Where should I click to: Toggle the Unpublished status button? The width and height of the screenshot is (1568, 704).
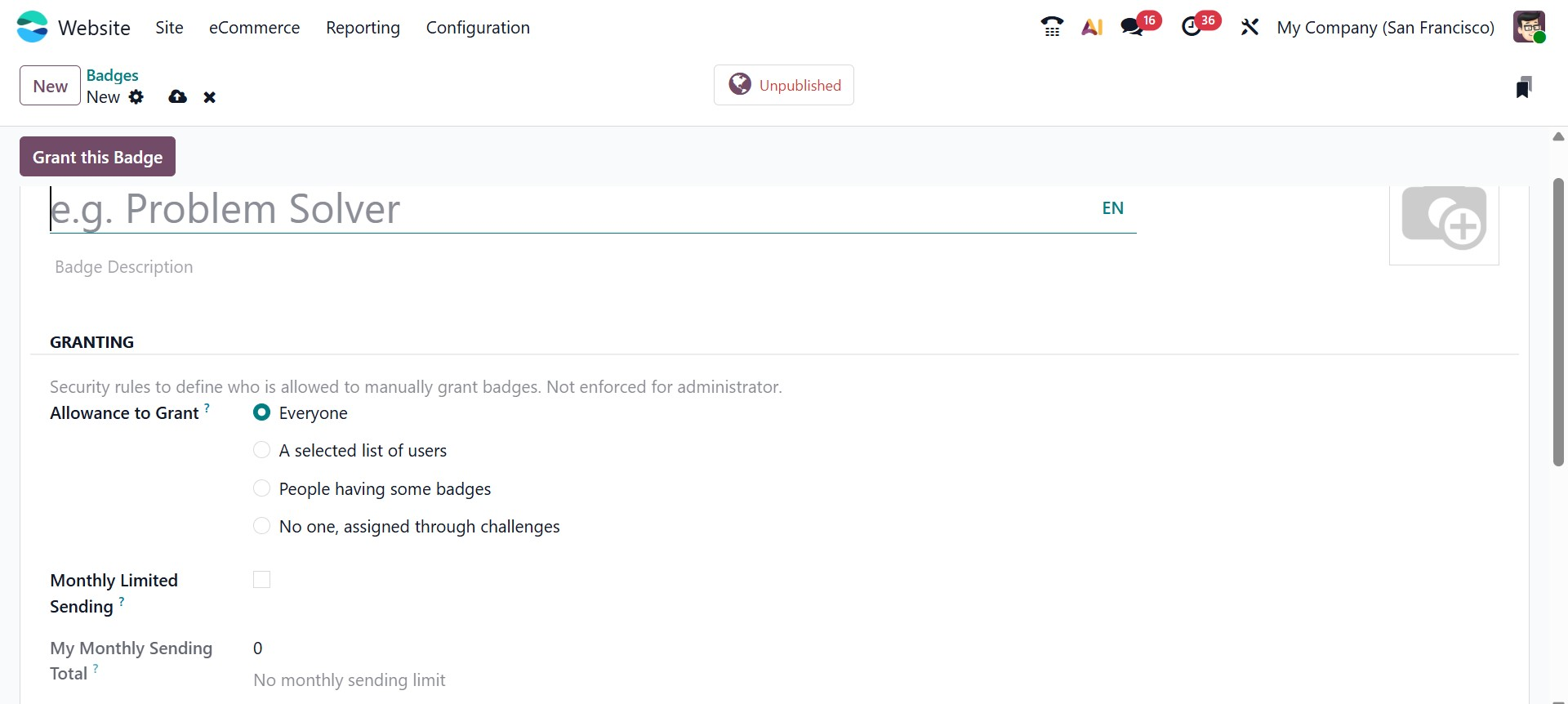coord(784,85)
